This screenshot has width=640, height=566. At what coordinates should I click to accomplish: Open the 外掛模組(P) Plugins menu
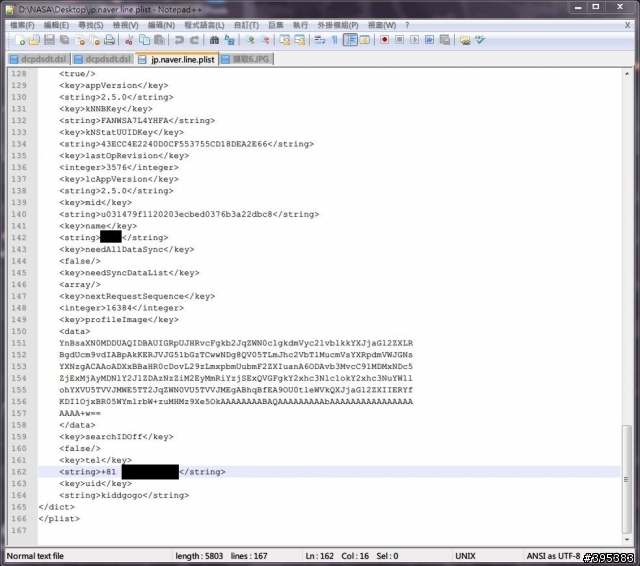click(338, 25)
